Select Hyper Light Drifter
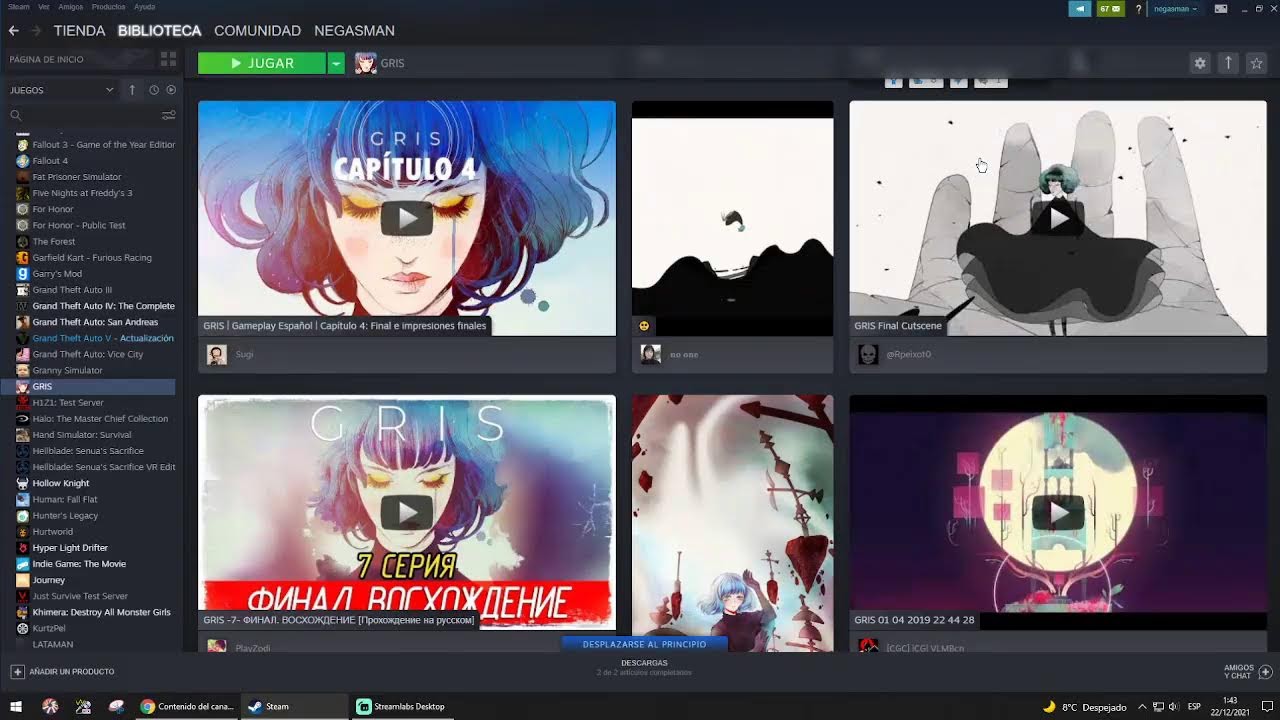The height and width of the screenshot is (720, 1280). coord(70,548)
